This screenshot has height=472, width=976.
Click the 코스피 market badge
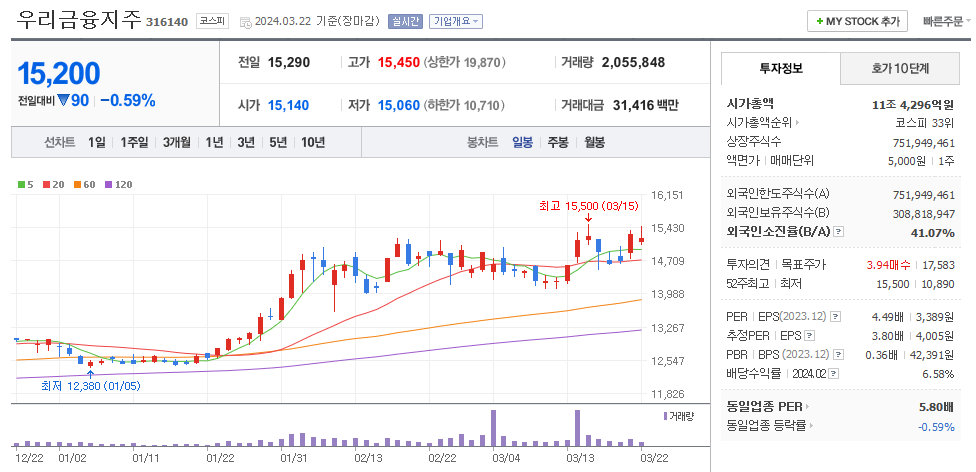point(213,21)
